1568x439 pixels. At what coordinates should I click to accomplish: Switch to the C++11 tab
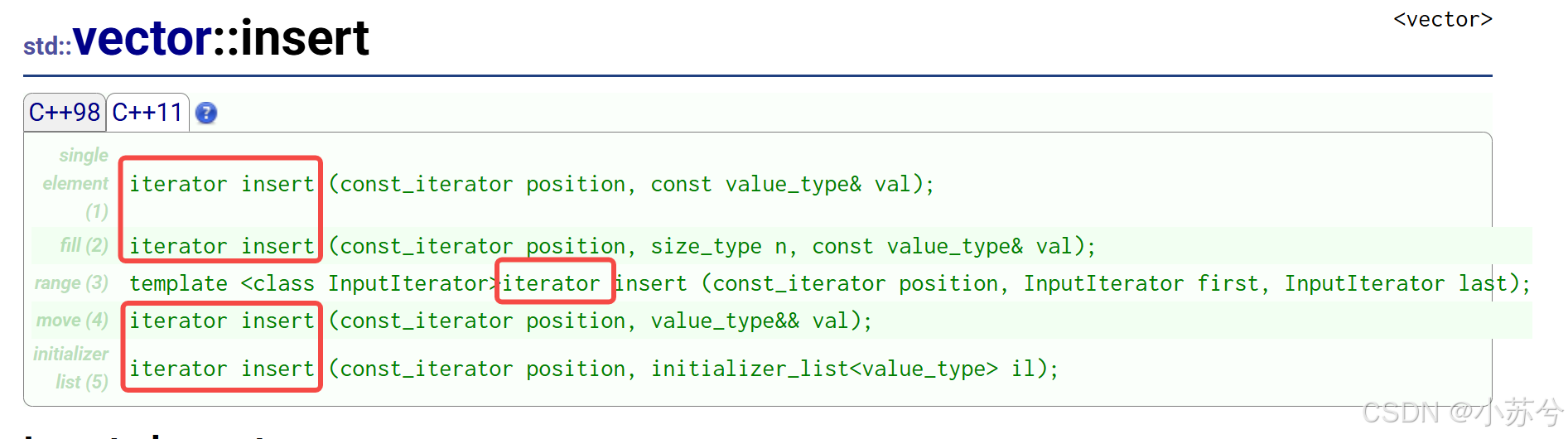(x=147, y=113)
